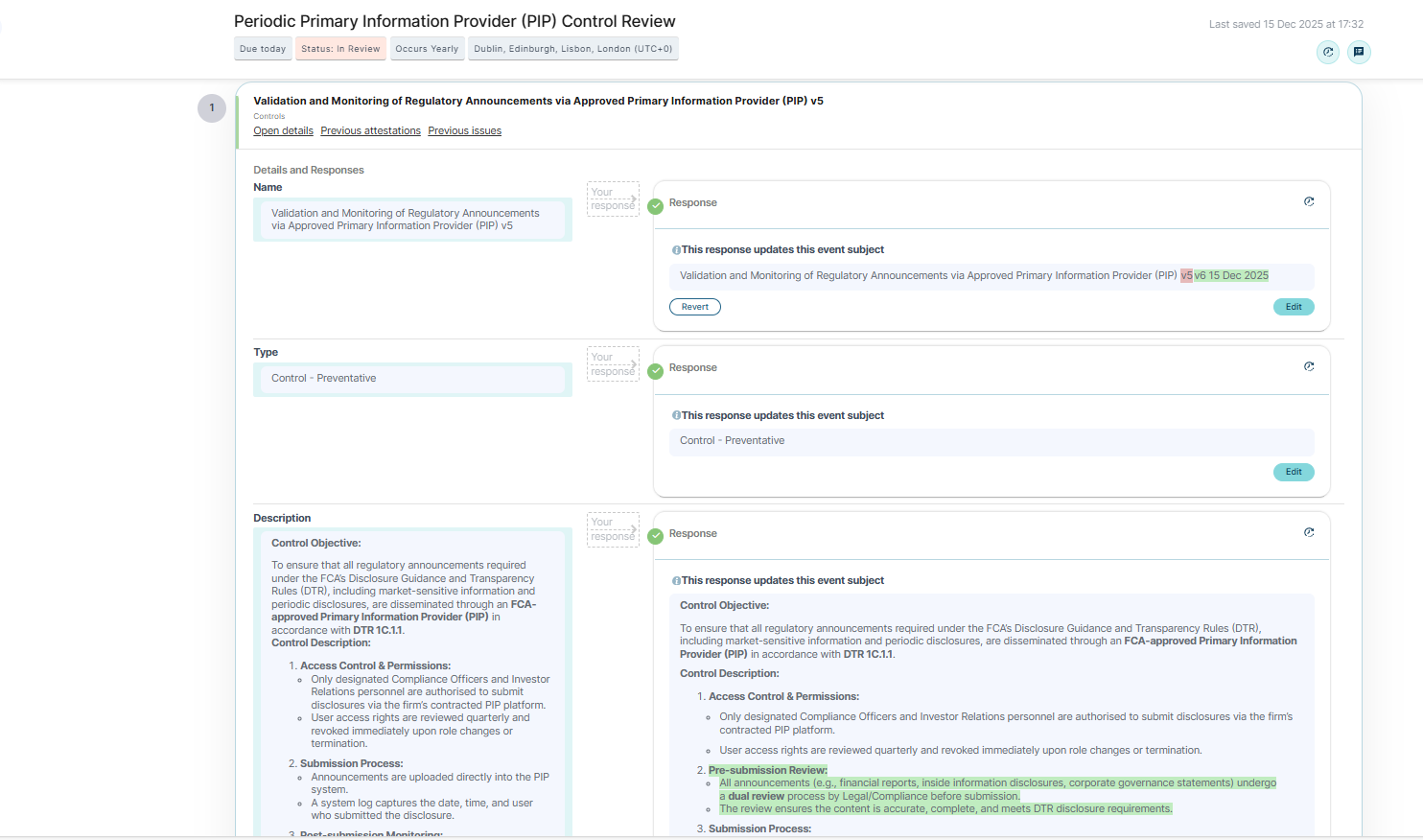Click the history icon on the Type response card
Image resolution: width=1423 pixels, height=840 pixels.
[1309, 366]
